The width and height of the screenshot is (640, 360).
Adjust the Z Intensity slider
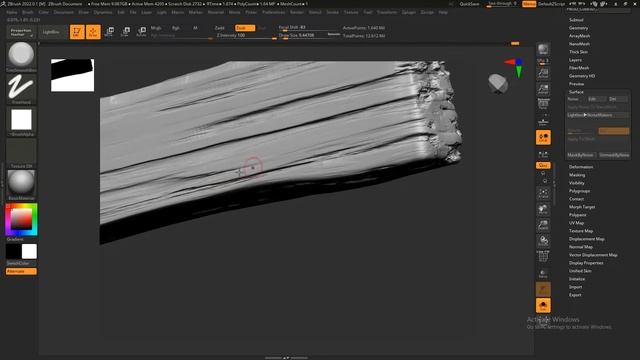[x=246, y=36]
